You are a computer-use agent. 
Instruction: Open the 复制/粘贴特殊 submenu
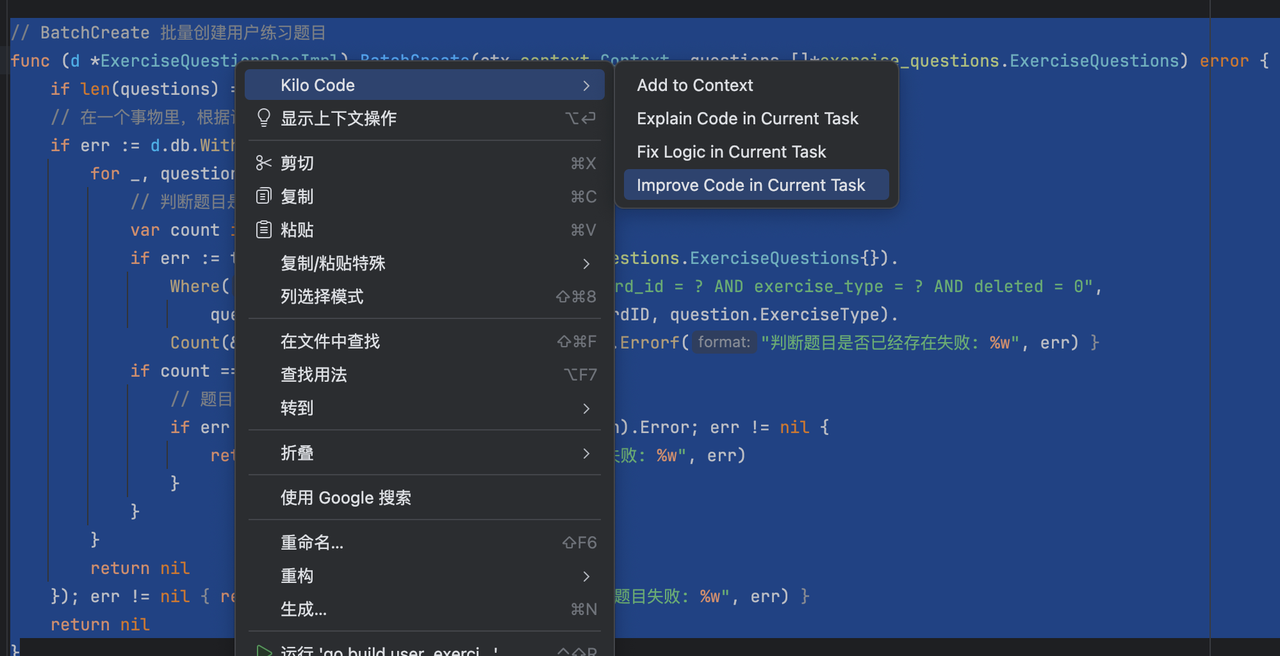pyautogui.click(x=330, y=264)
